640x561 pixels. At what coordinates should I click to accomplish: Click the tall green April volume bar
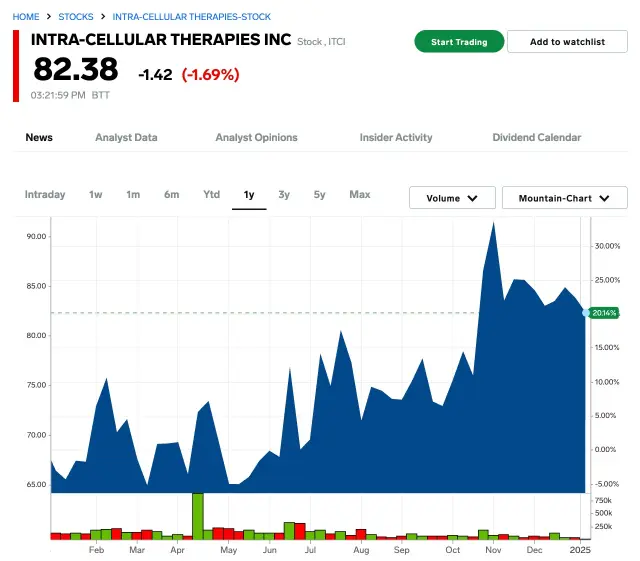(198, 515)
